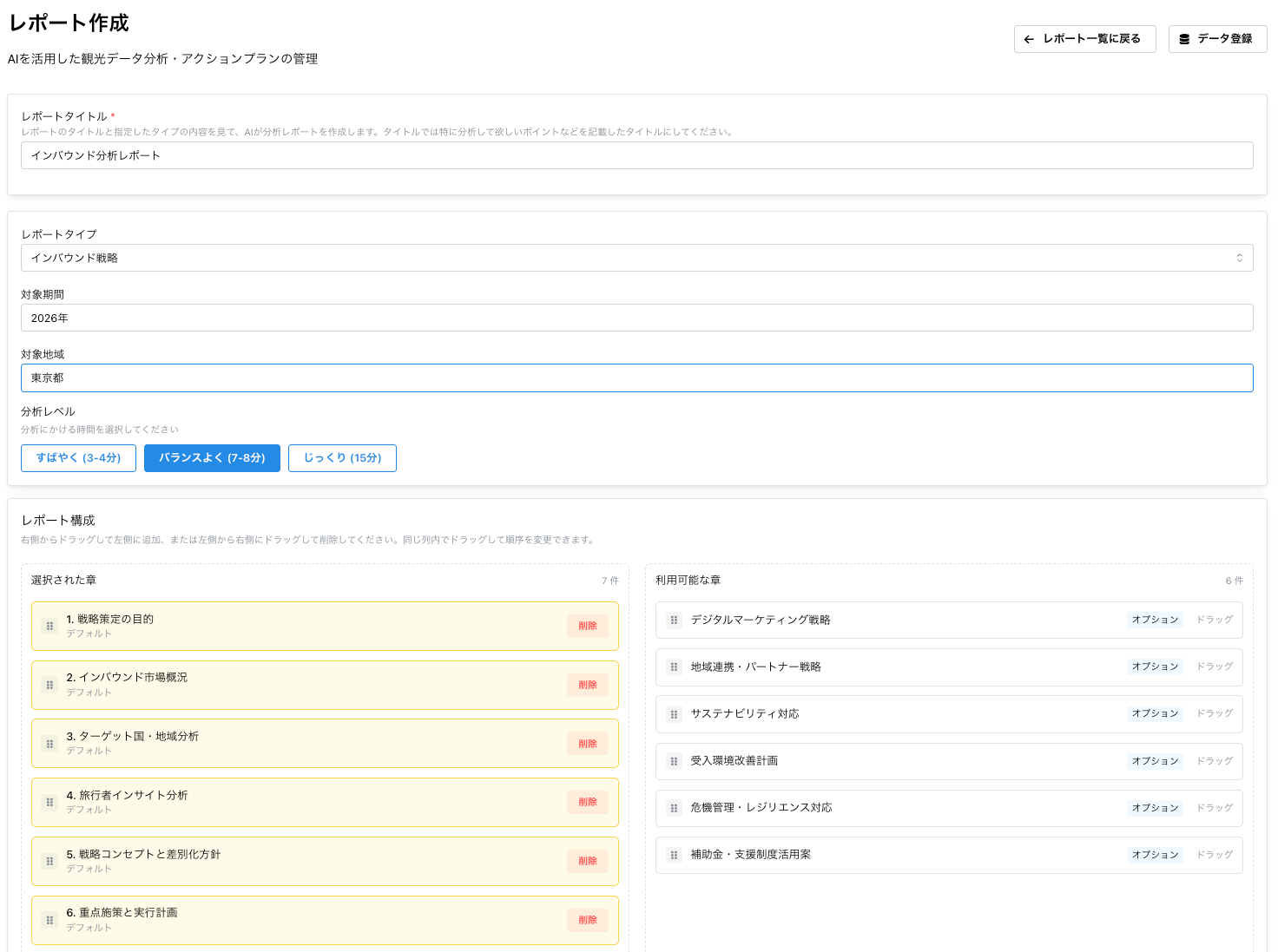Click the 7 件 selected chapter count
Image resolution: width=1278 pixels, height=952 pixels.
[610, 581]
